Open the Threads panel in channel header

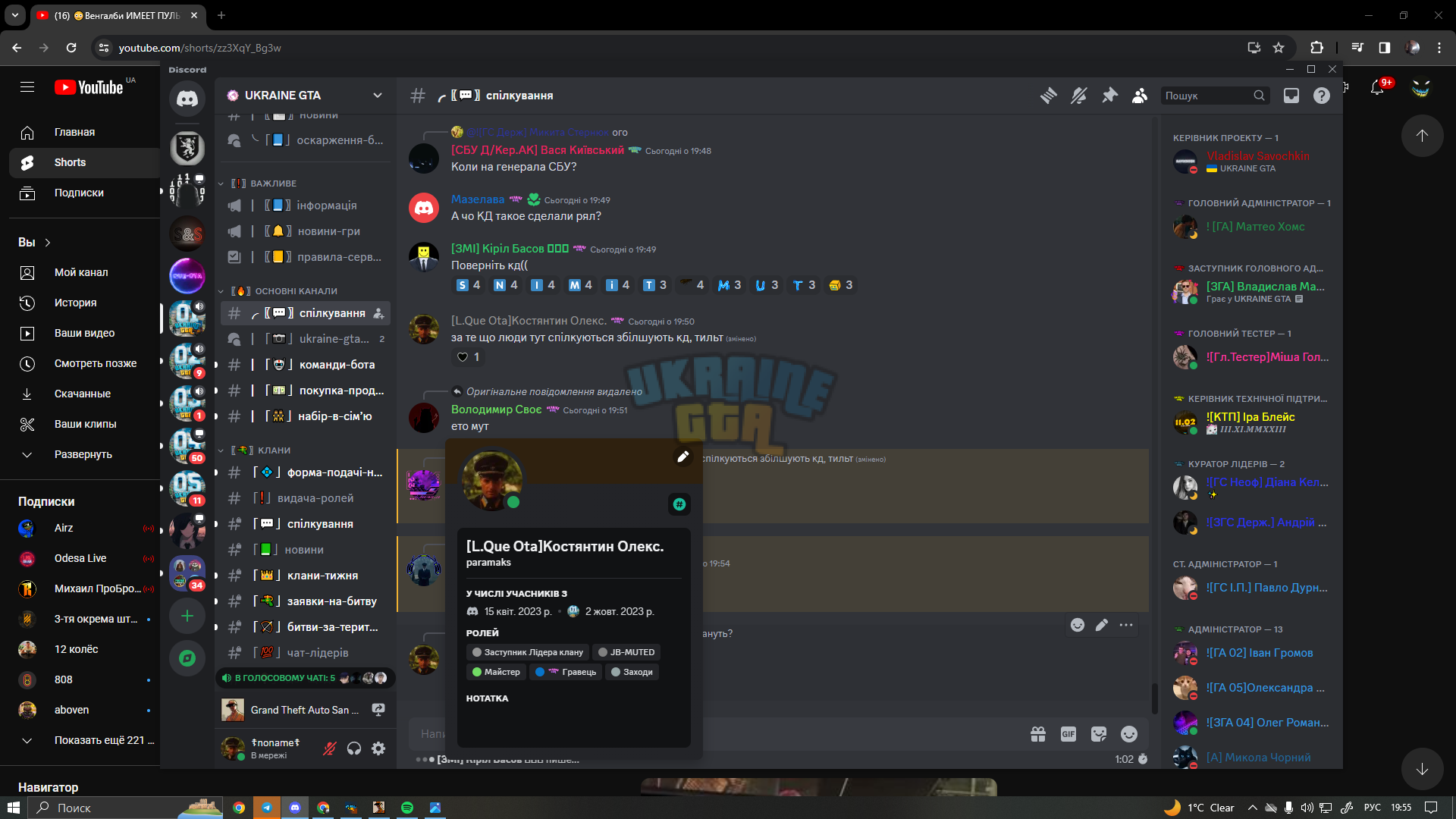click(1049, 96)
